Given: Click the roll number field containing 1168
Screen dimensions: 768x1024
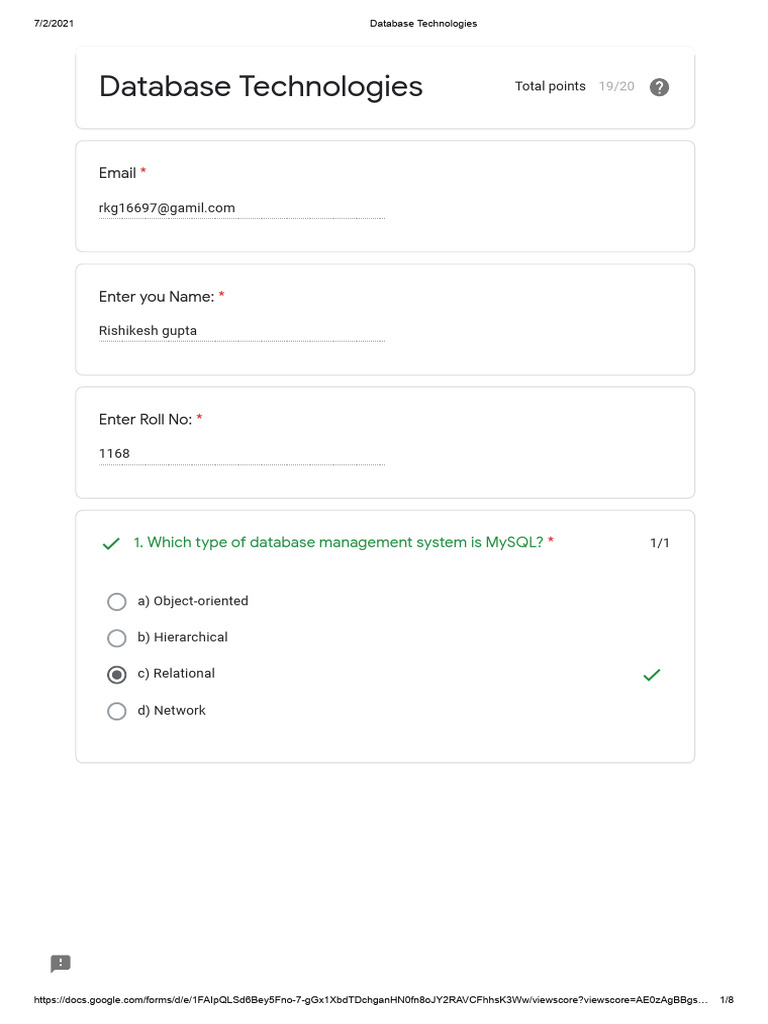Looking at the screenshot, I should pyautogui.click(x=241, y=454).
